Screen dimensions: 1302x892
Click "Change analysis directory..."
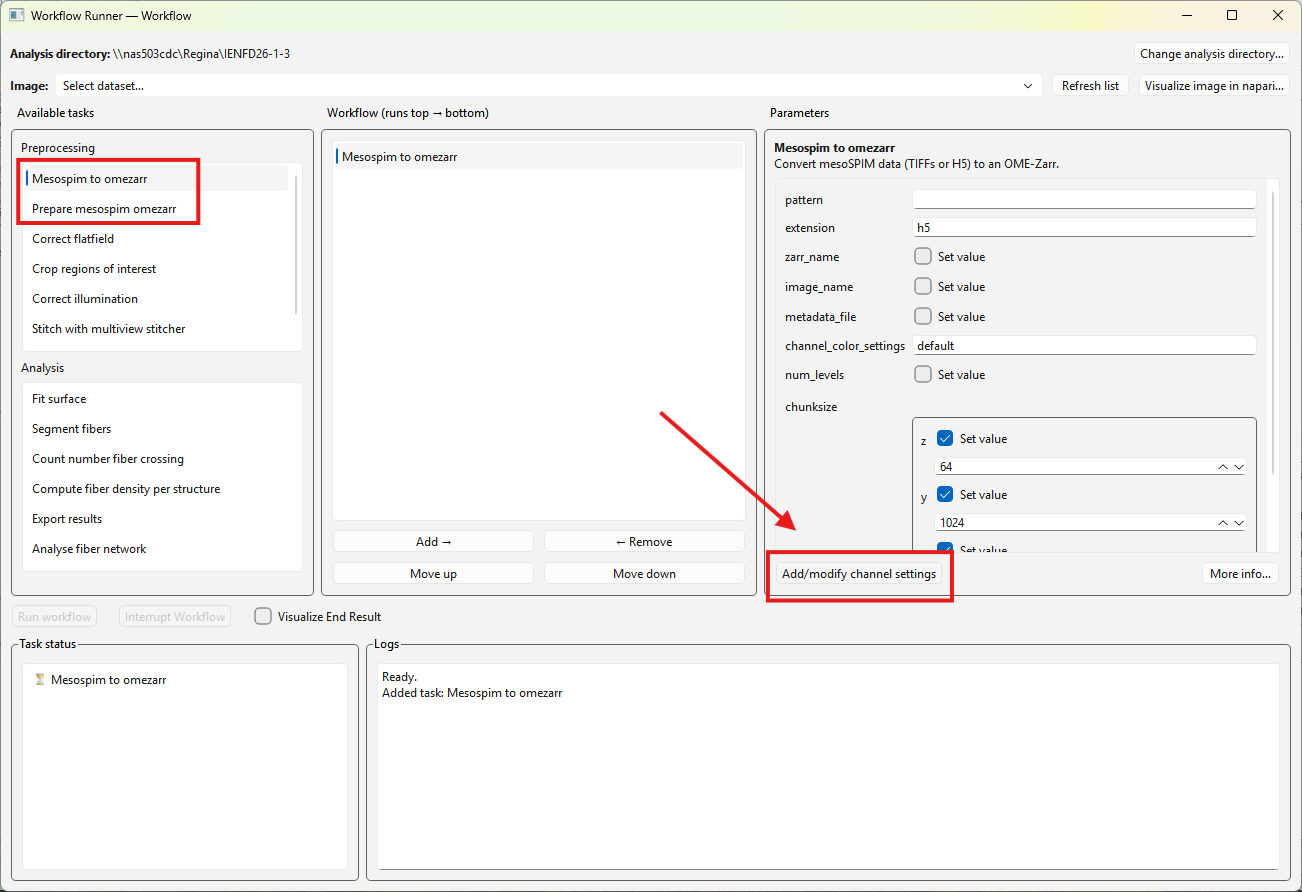1211,53
